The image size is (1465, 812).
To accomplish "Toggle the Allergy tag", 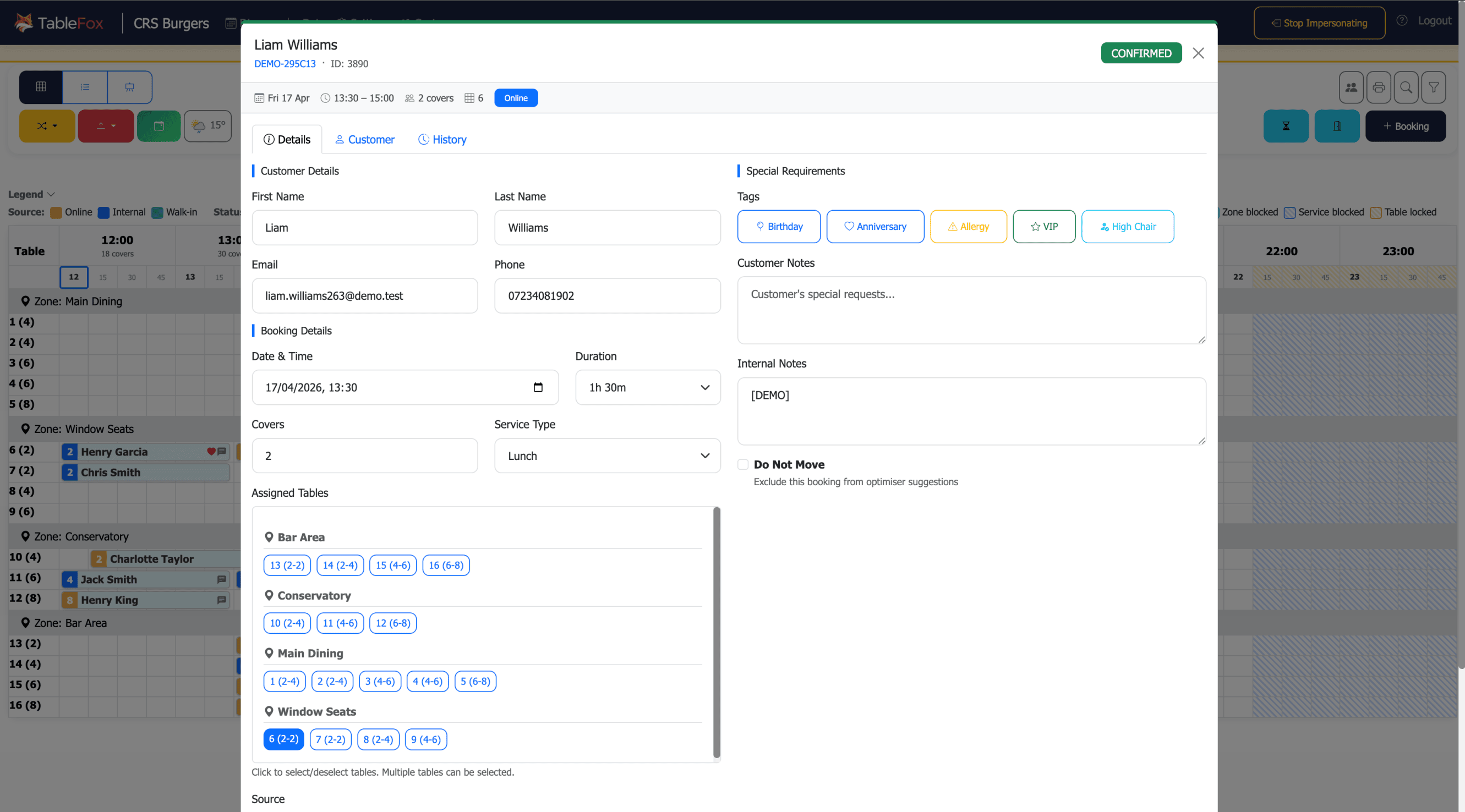I will tap(968, 226).
